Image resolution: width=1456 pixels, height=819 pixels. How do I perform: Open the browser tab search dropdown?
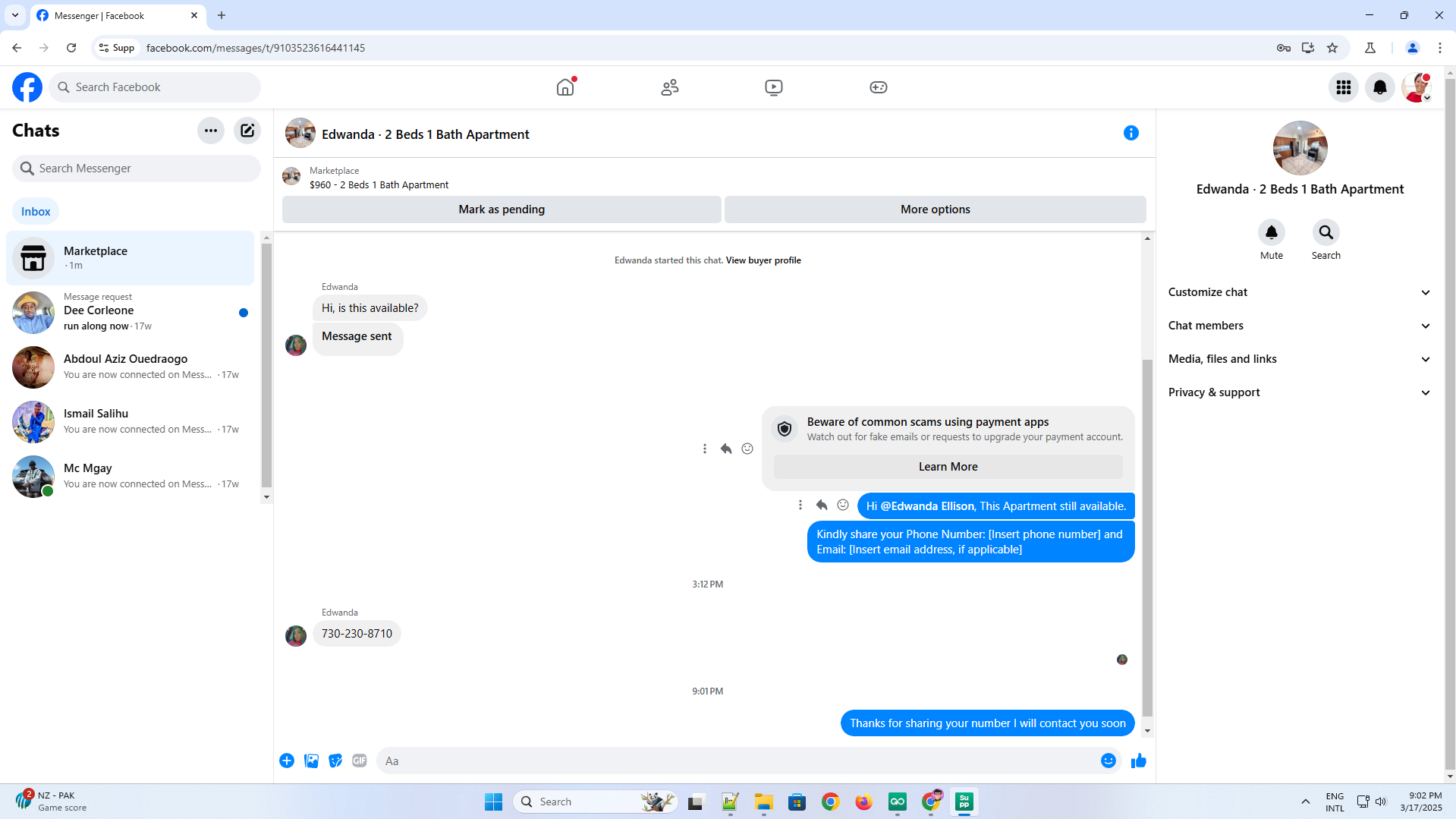coord(15,15)
